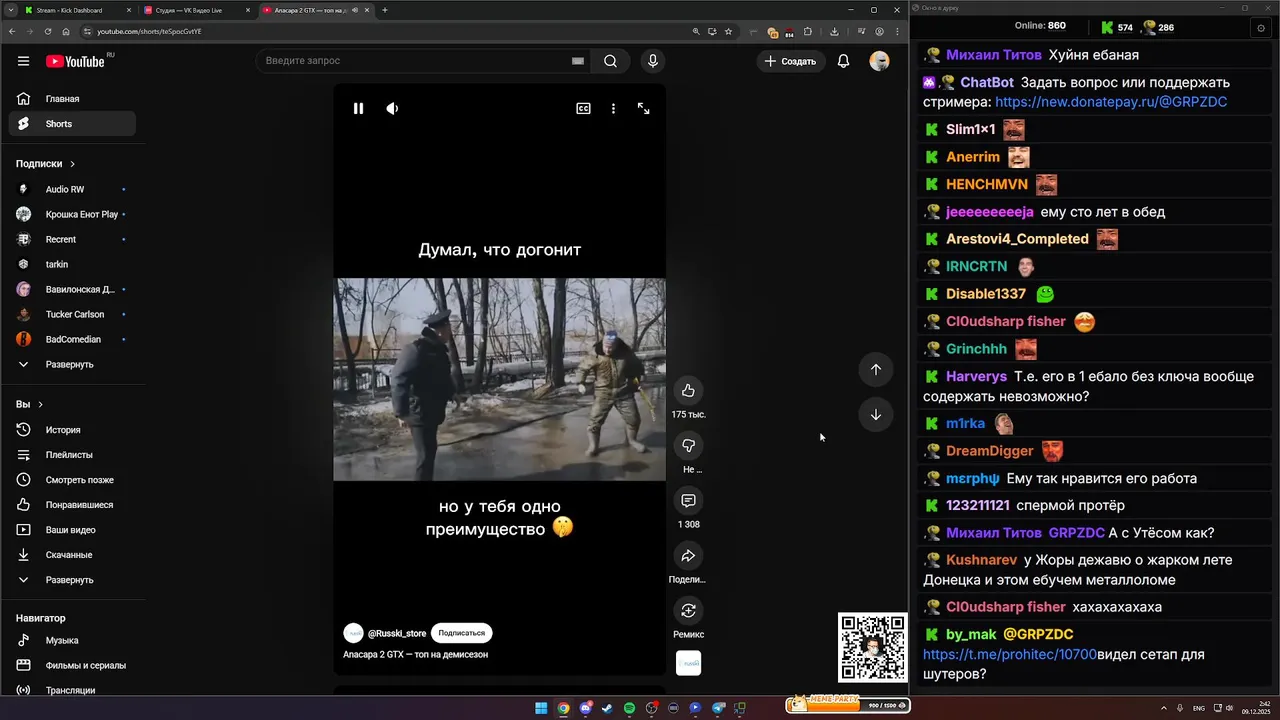The image size is (1280, 720).
Task: Open Фильмы и сериалы under Навигатор
Action: 72,665
